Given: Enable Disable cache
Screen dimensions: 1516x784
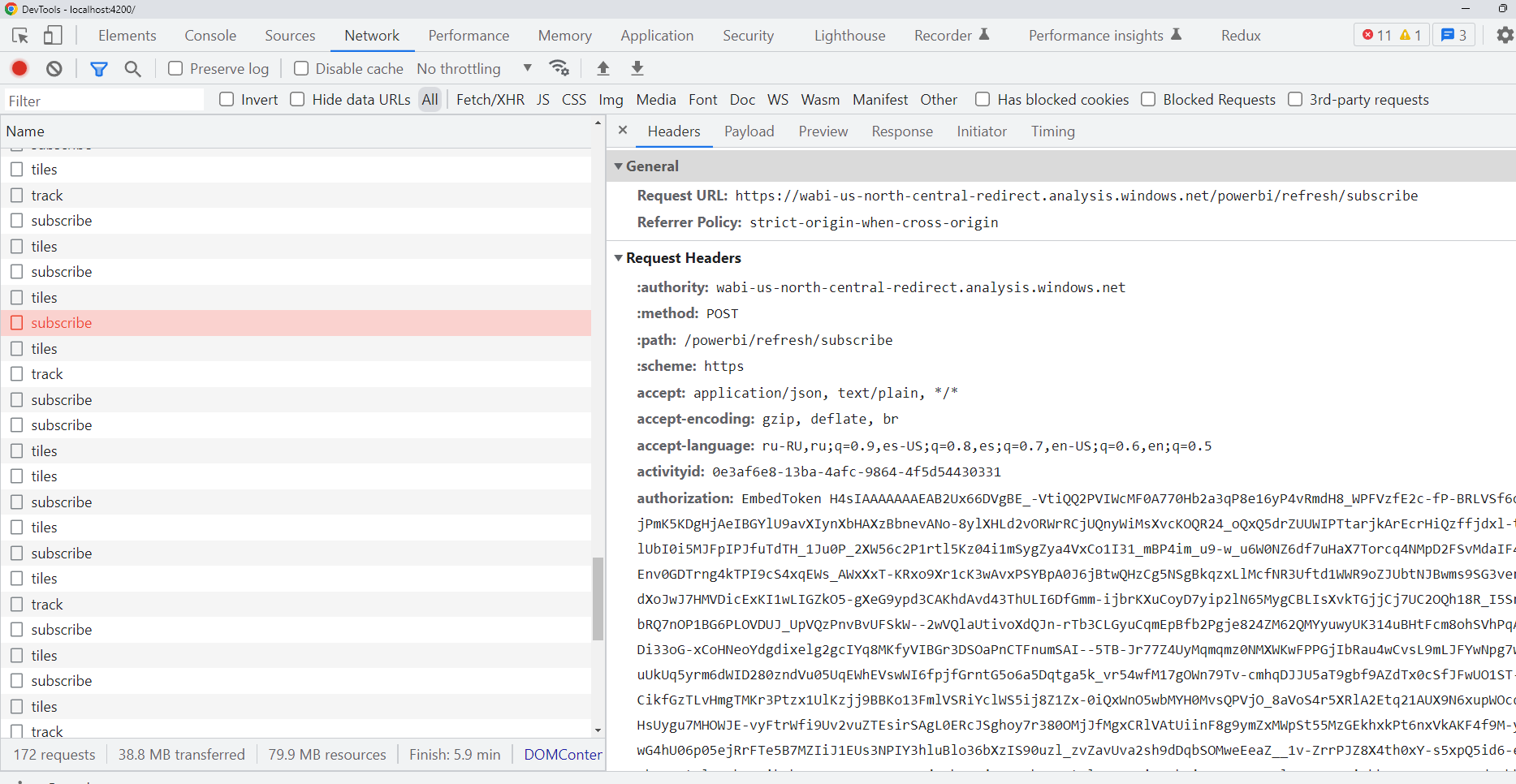Looking at the screenshot, I should 300,68.
